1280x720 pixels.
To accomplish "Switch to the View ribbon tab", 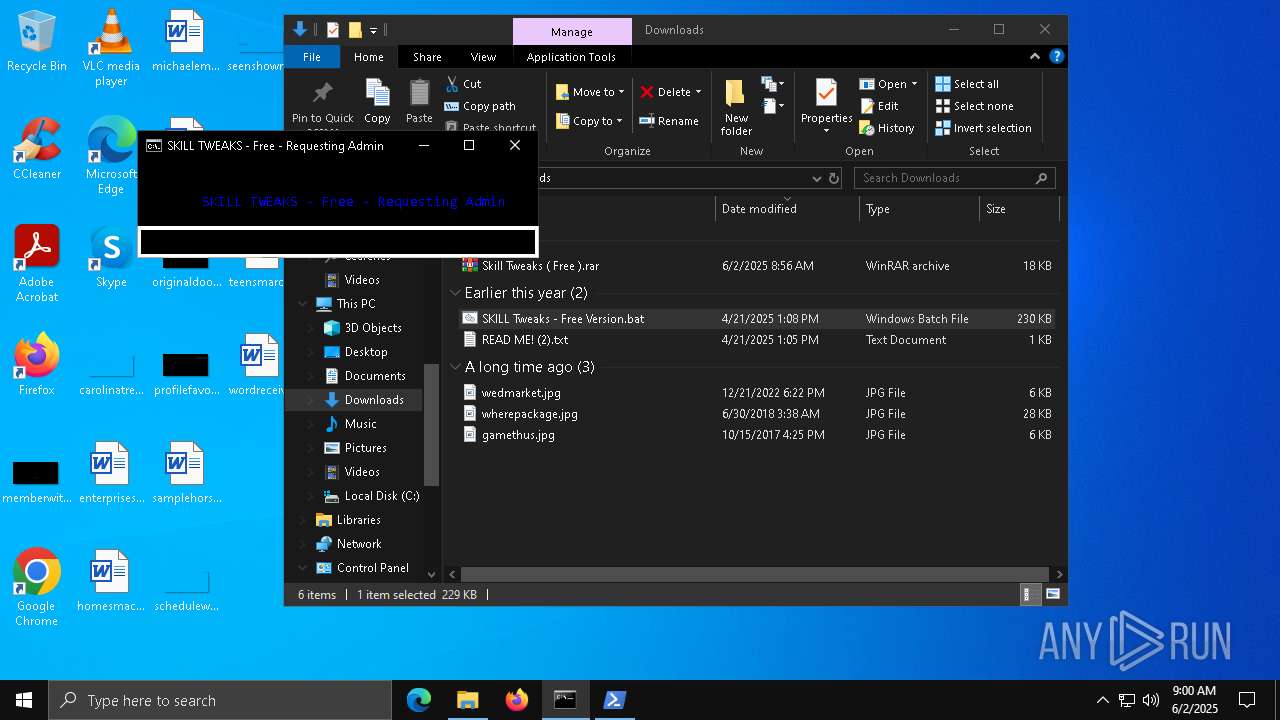I will point(483,57).
